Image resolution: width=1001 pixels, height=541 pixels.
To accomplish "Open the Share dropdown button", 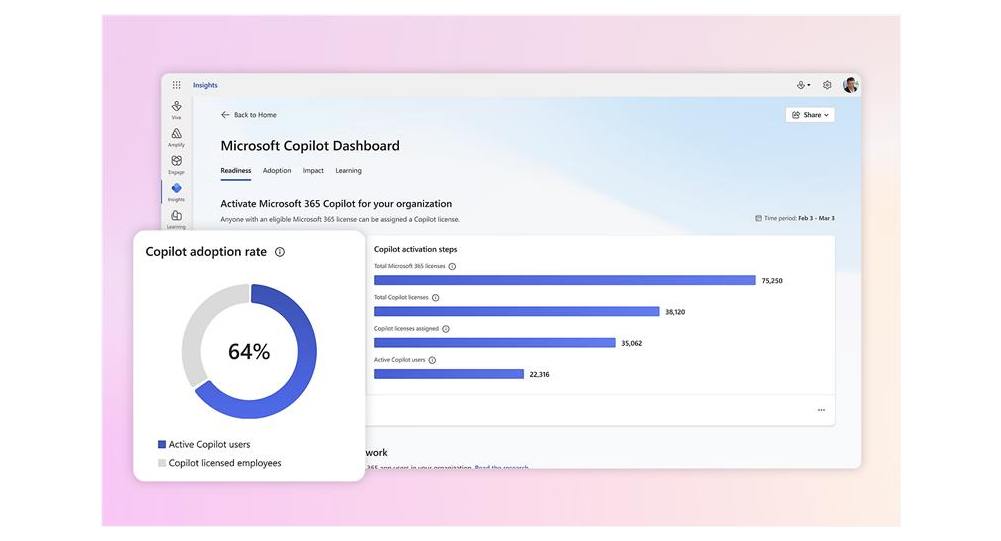I will [x=809, y=115].
